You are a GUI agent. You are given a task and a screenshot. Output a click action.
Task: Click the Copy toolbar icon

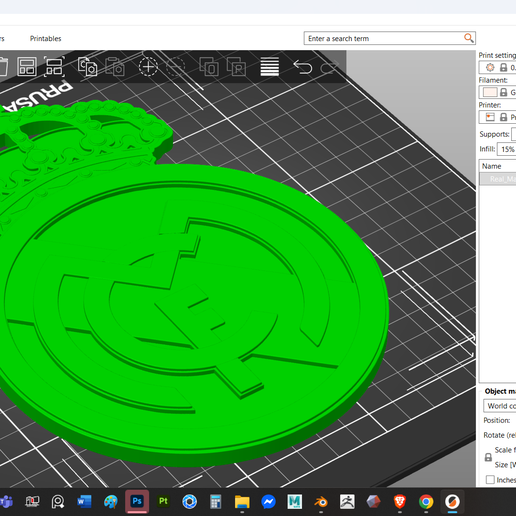pos(87,67)
